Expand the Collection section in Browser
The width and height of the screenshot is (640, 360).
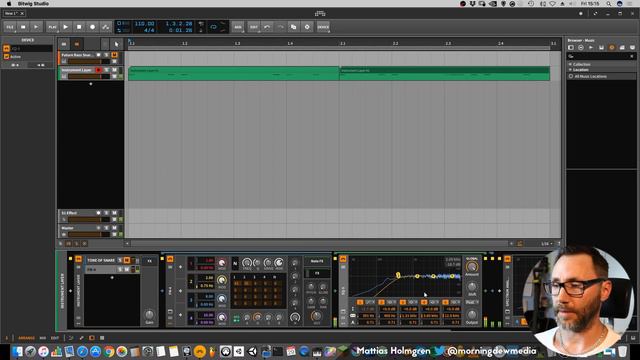(581, 64)
